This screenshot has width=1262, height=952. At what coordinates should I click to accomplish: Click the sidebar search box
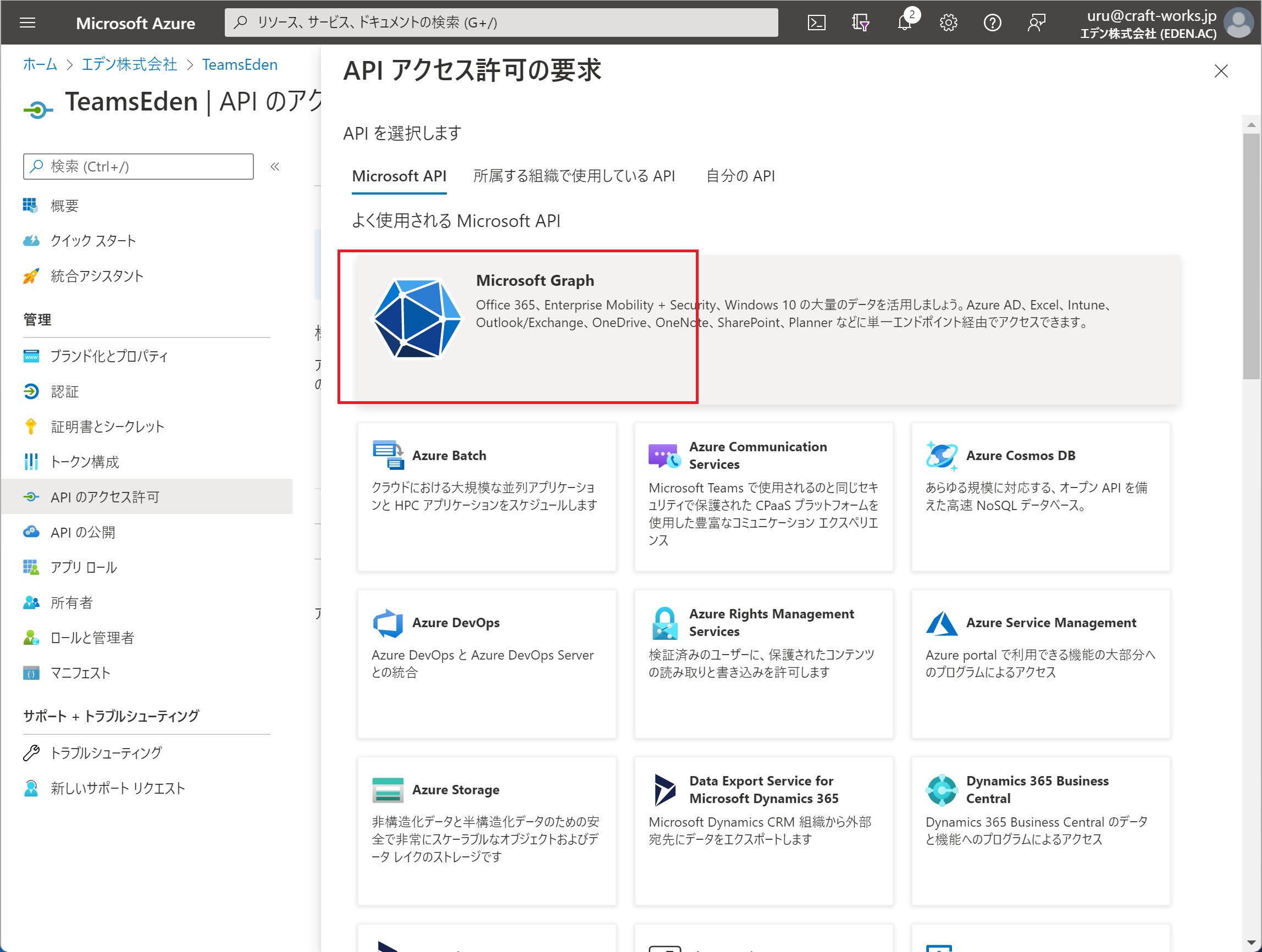tap(138, 167)
